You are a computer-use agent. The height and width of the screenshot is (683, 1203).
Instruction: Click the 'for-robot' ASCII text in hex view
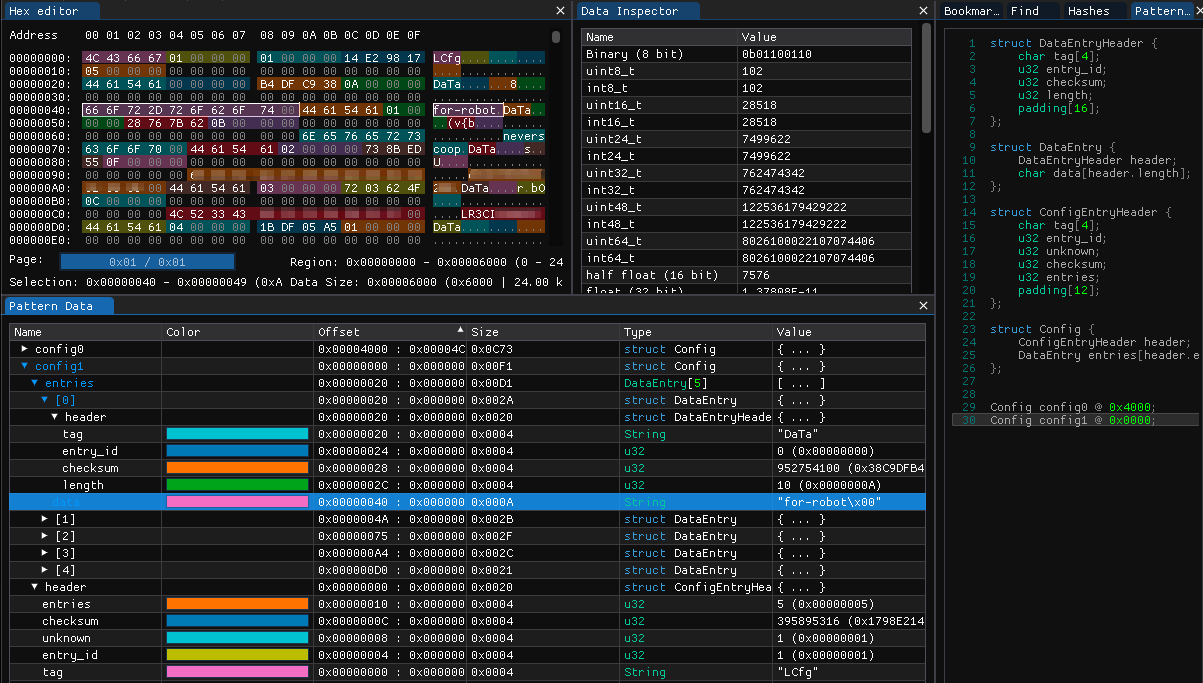click(464, 110)
